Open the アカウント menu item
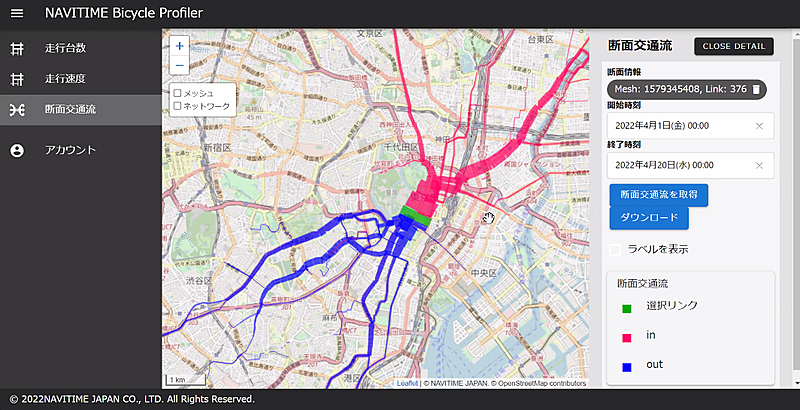The width and height of the screenshot is (800, 410). point(81,150)
